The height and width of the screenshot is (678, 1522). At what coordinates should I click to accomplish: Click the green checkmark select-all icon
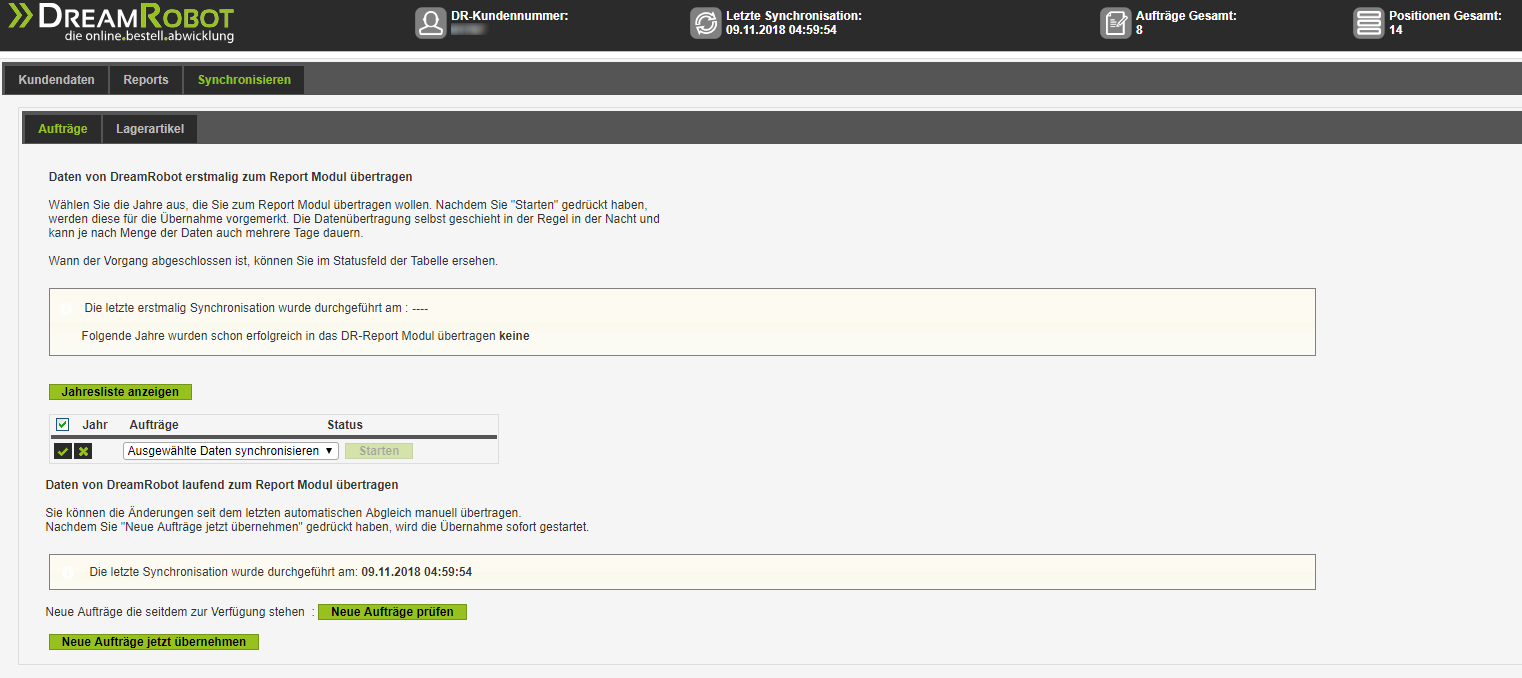[63, 451]
